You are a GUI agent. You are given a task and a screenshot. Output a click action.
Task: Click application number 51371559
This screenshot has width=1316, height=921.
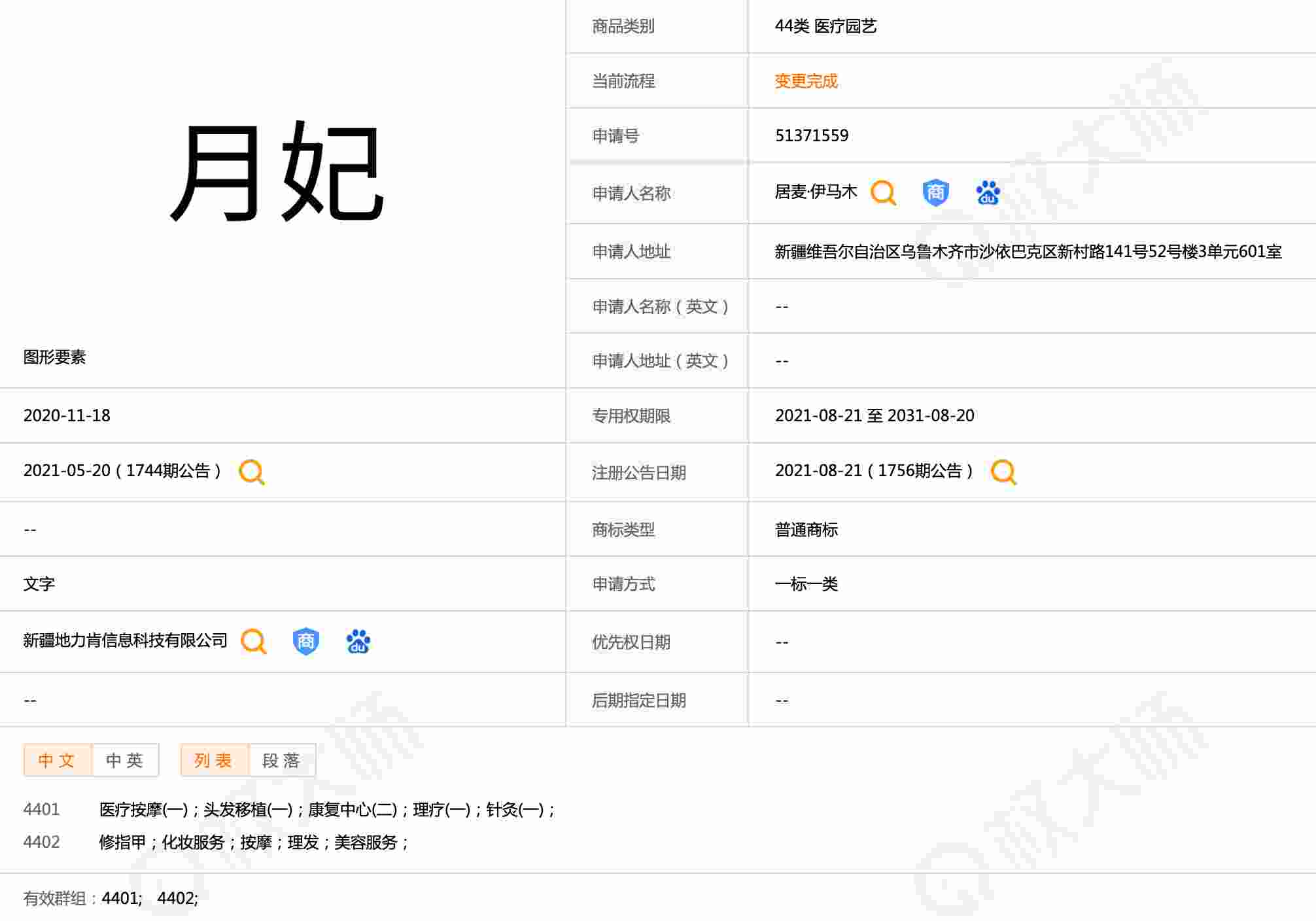811,135
